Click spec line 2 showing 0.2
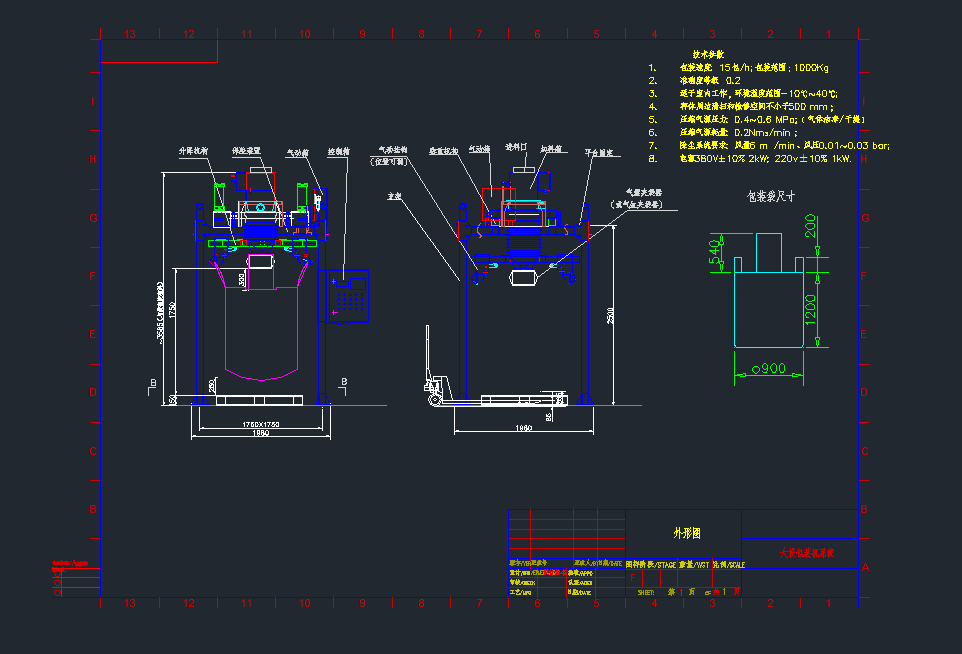This screenshot has width=962, height=654. tap(710, 80)
